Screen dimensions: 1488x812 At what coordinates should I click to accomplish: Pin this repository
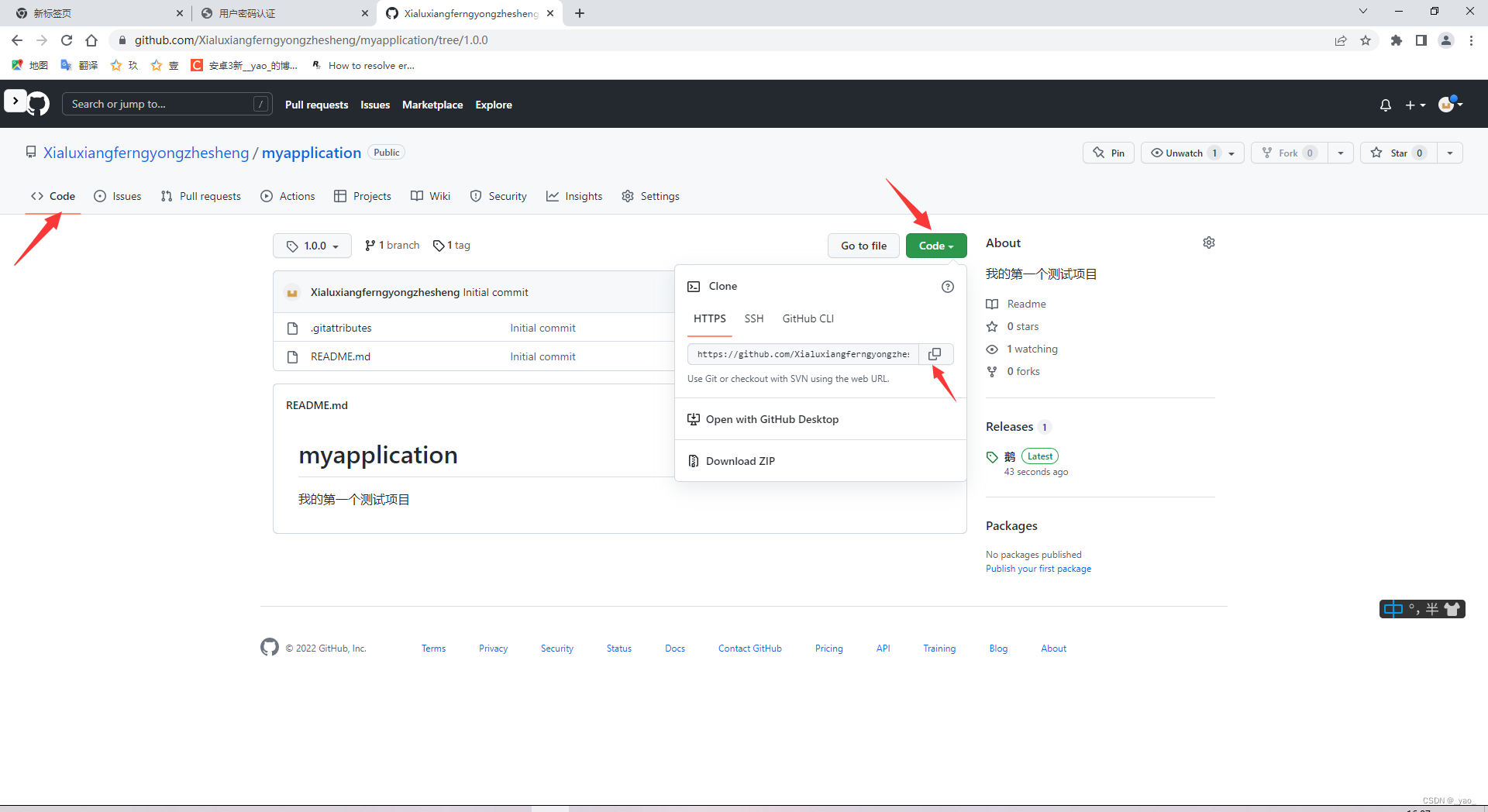pos(1109,153)
